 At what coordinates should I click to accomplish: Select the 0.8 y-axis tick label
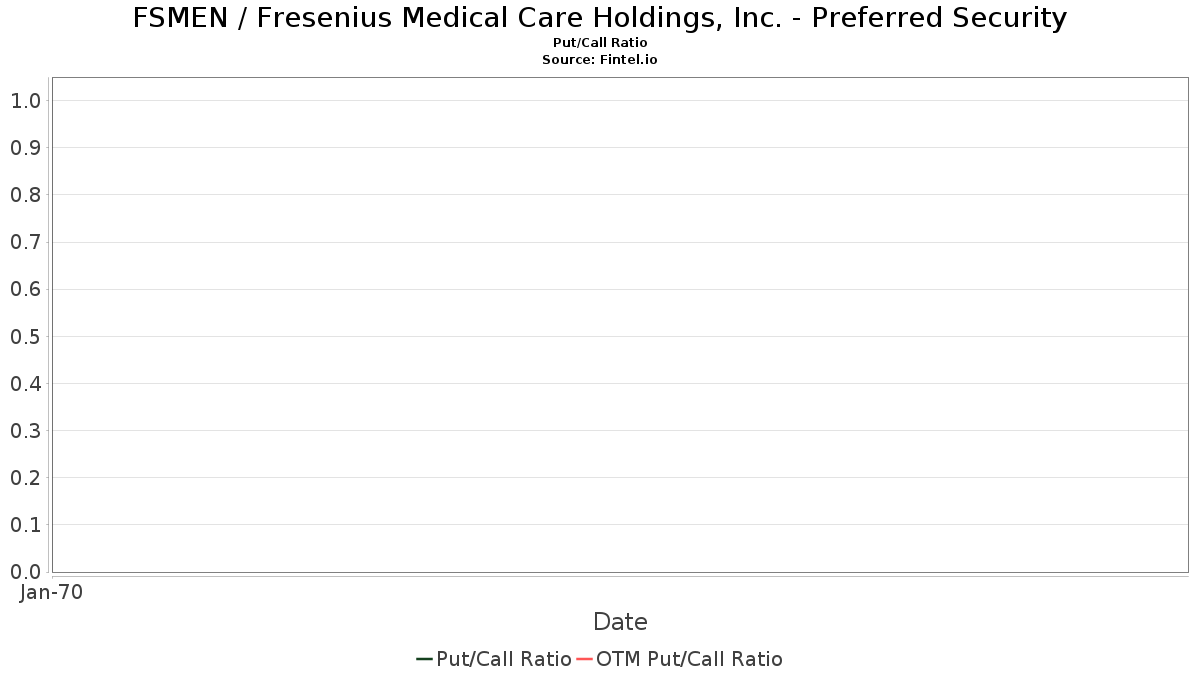coord(25,195)
